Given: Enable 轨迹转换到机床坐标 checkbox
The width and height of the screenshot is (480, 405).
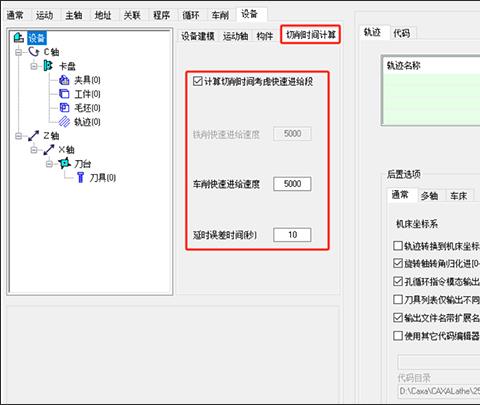Looking at the screenshot, I should coord(398,246).
